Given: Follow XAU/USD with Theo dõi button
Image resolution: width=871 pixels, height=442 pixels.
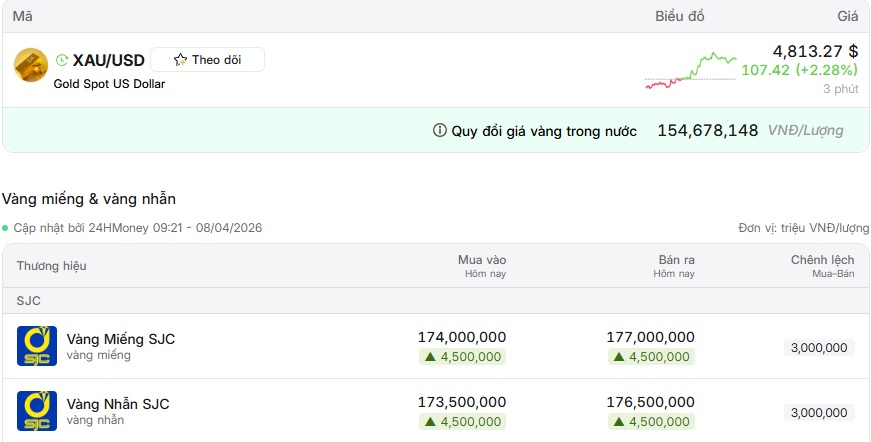Looking at the screenshot, I should click(x=207, y=60).
